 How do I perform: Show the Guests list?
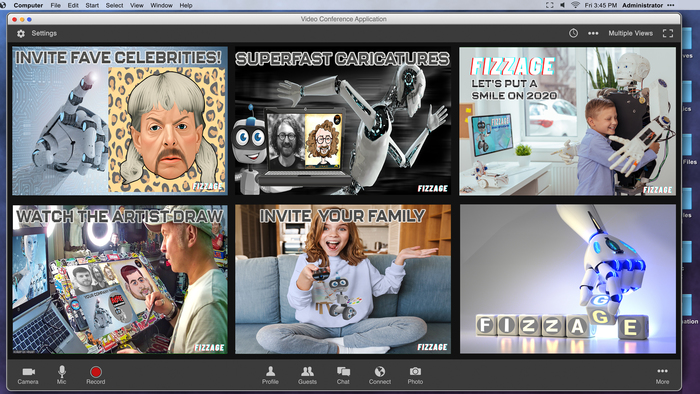[x=307, y=375]
